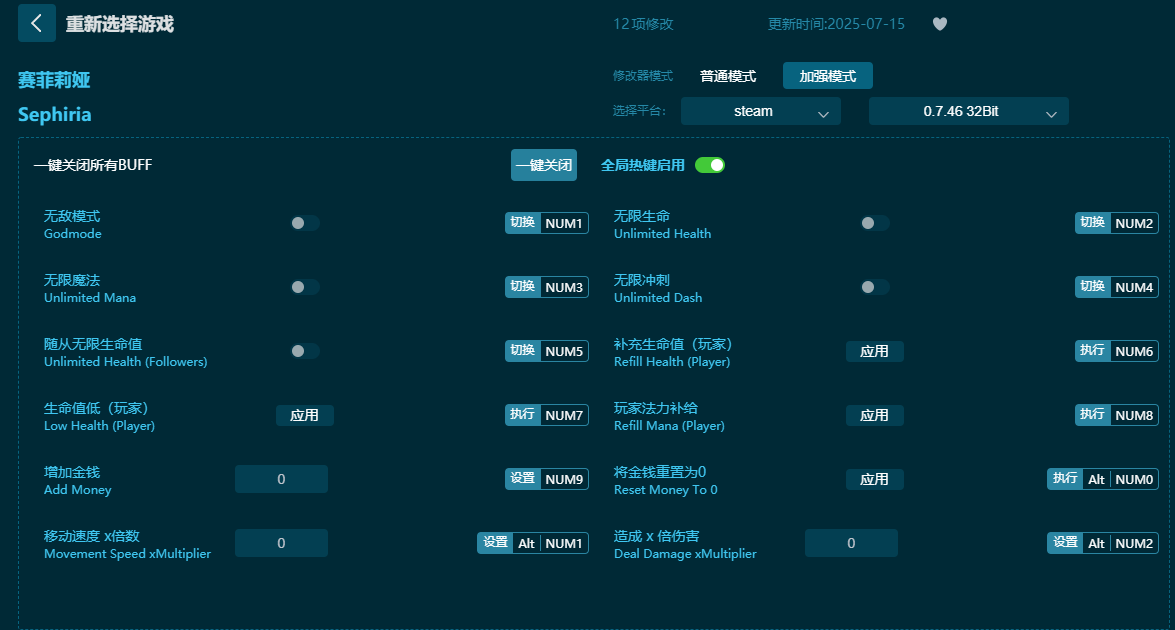Viewport: 1175px width, 630px height.
Task: Expand the game version selector chevron
Action: (x=1051, y=112)
